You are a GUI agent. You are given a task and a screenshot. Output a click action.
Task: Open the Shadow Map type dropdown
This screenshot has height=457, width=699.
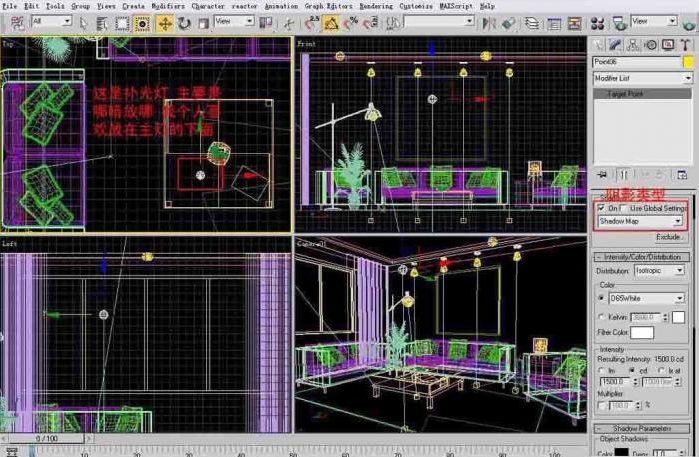tap(640, 221)
